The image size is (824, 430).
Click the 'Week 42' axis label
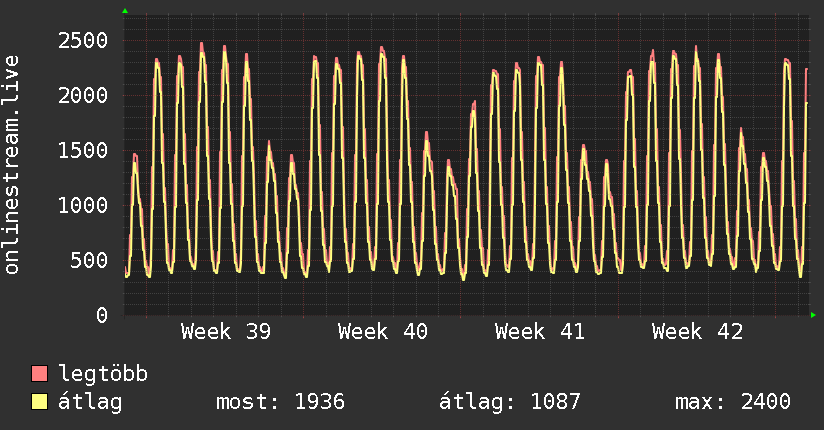click(697, 332)
